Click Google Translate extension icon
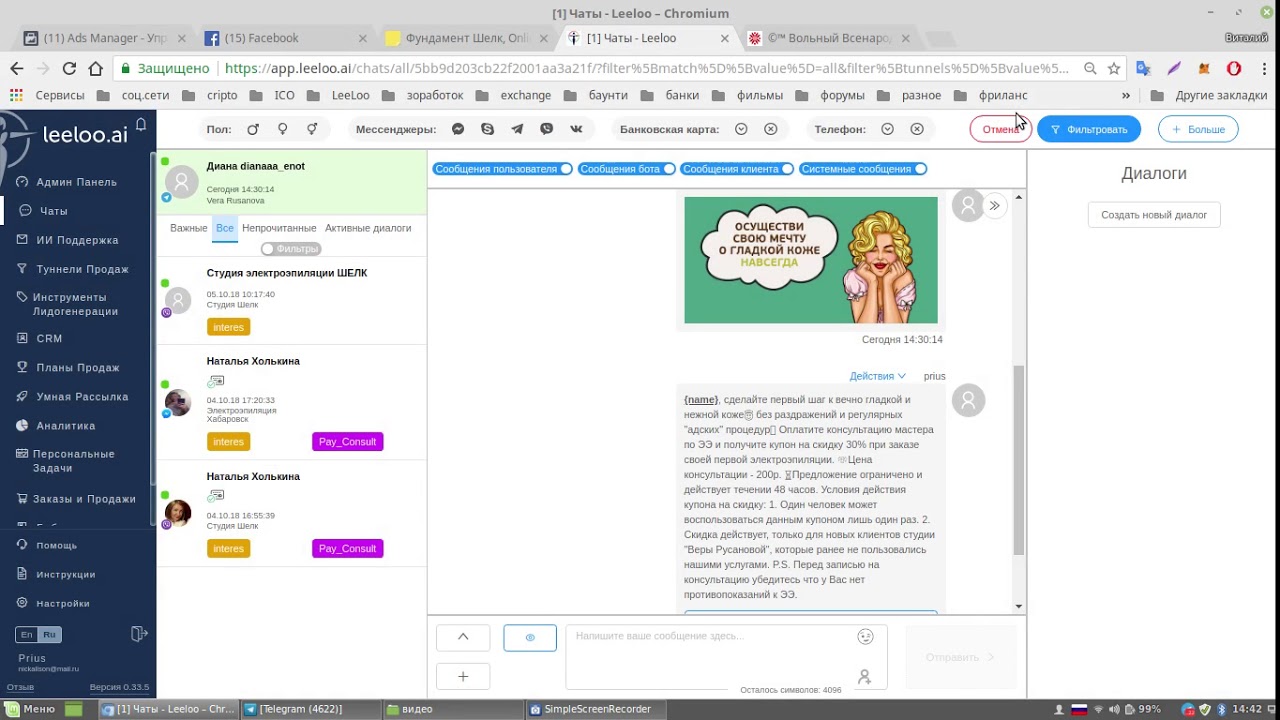The image size is (1280, 720). tap(1143, 69)
